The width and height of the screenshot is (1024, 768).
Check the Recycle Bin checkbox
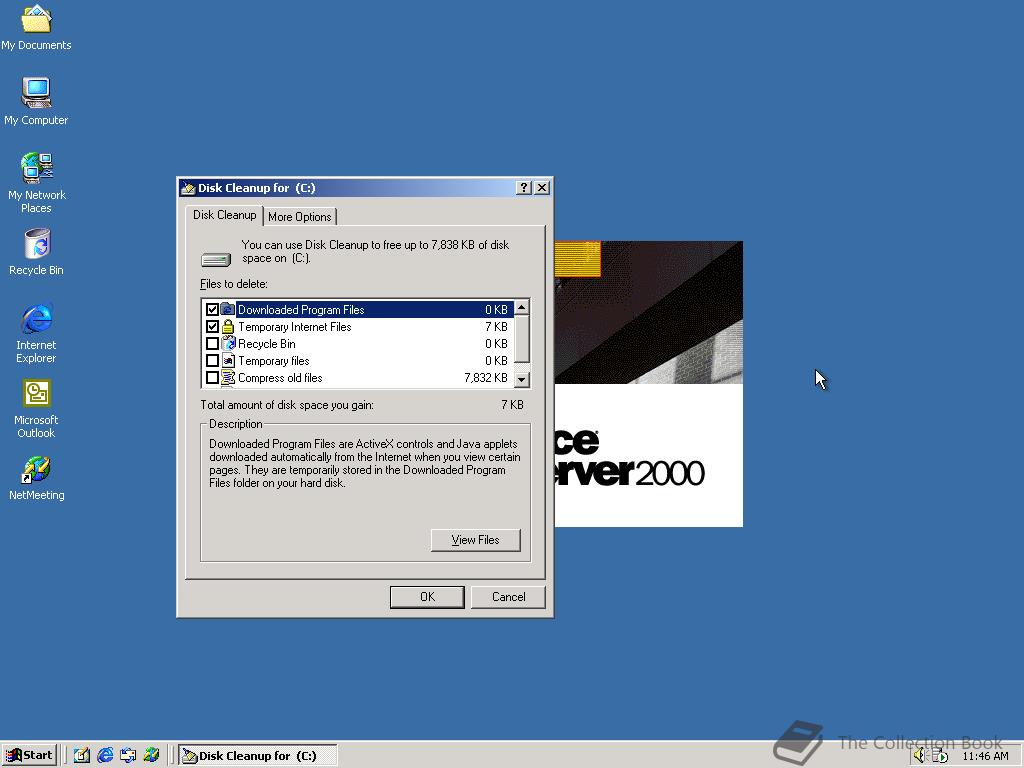[212, 344]
